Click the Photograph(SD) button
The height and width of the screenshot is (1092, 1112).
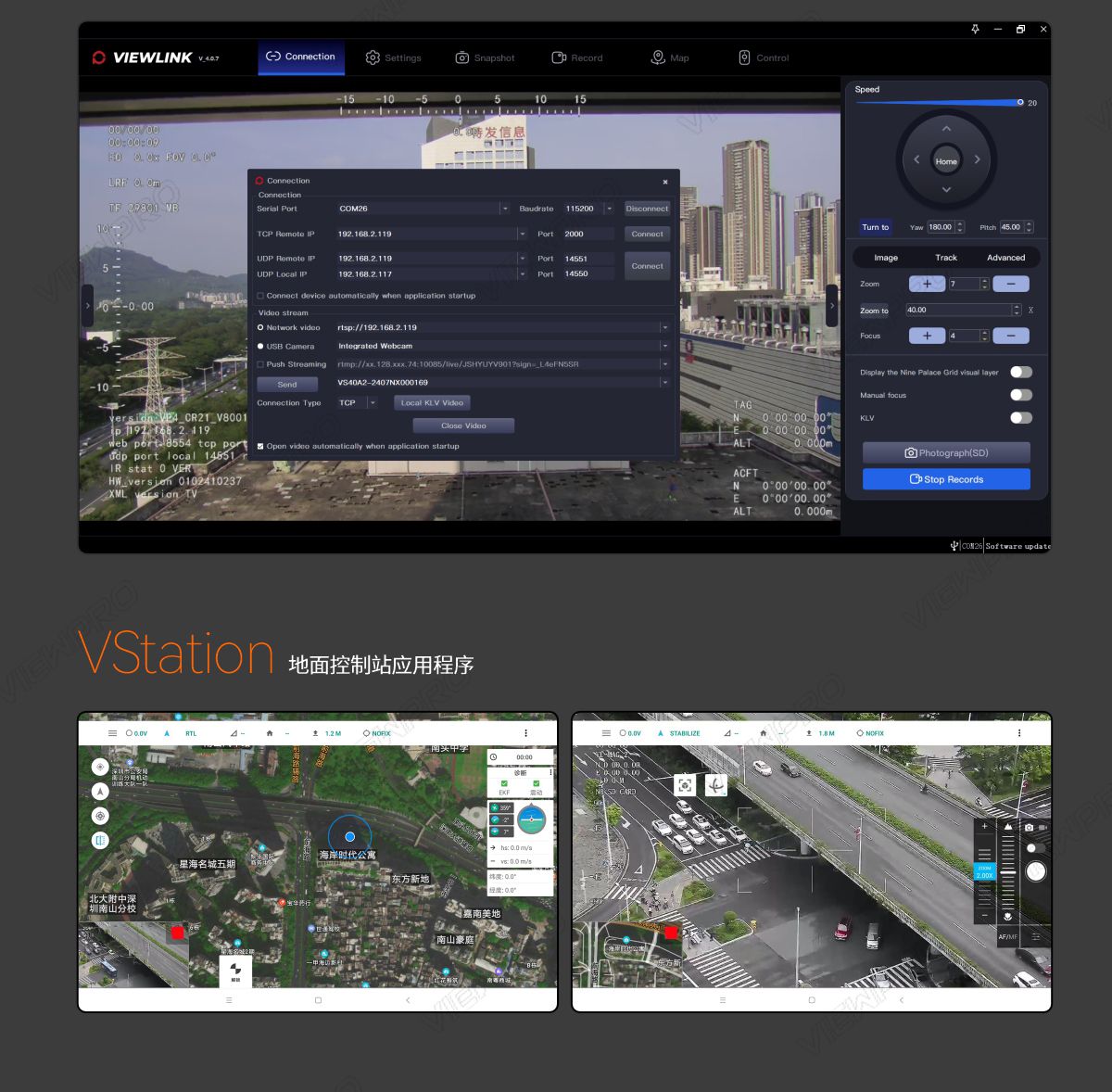tap(946, 453)
